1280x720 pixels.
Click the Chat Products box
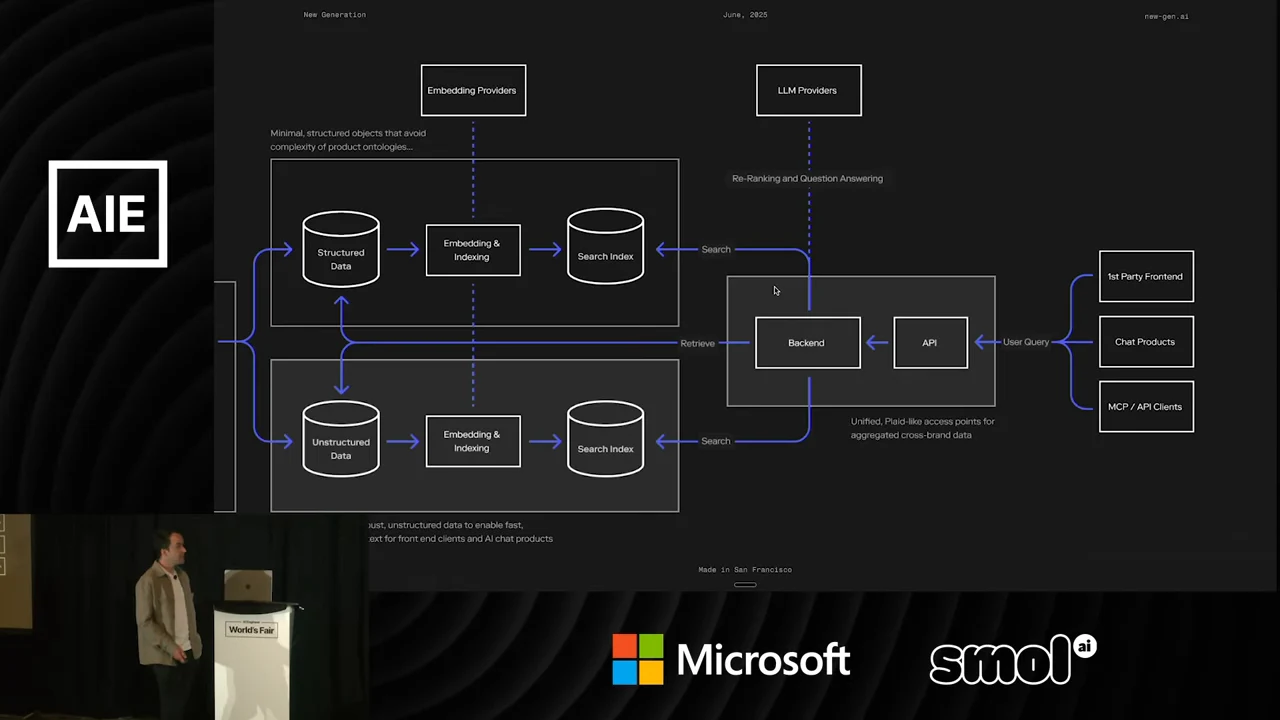pos(1146,342)
